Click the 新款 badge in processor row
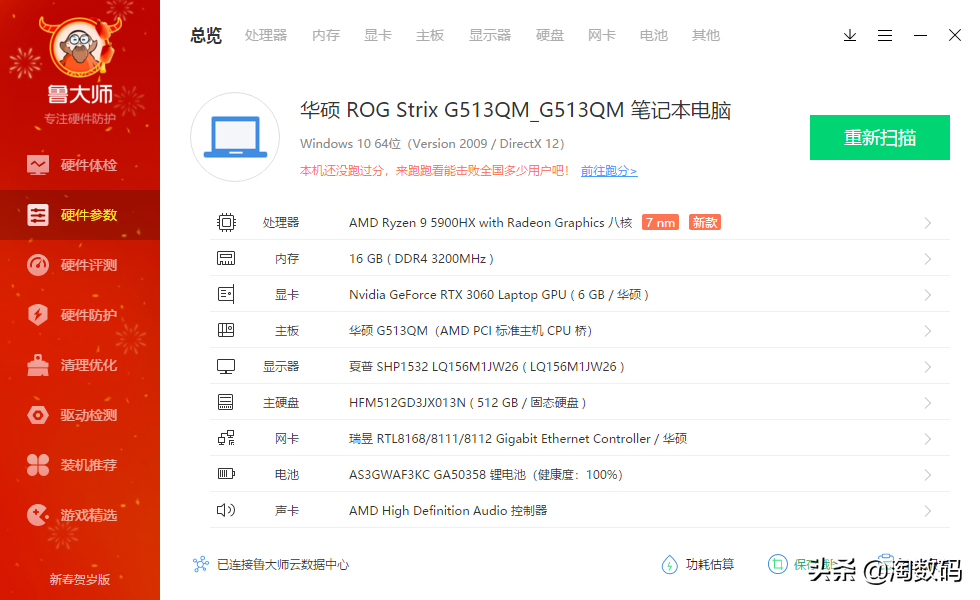Viewport: 980px width, 600px height. [705, 222]
